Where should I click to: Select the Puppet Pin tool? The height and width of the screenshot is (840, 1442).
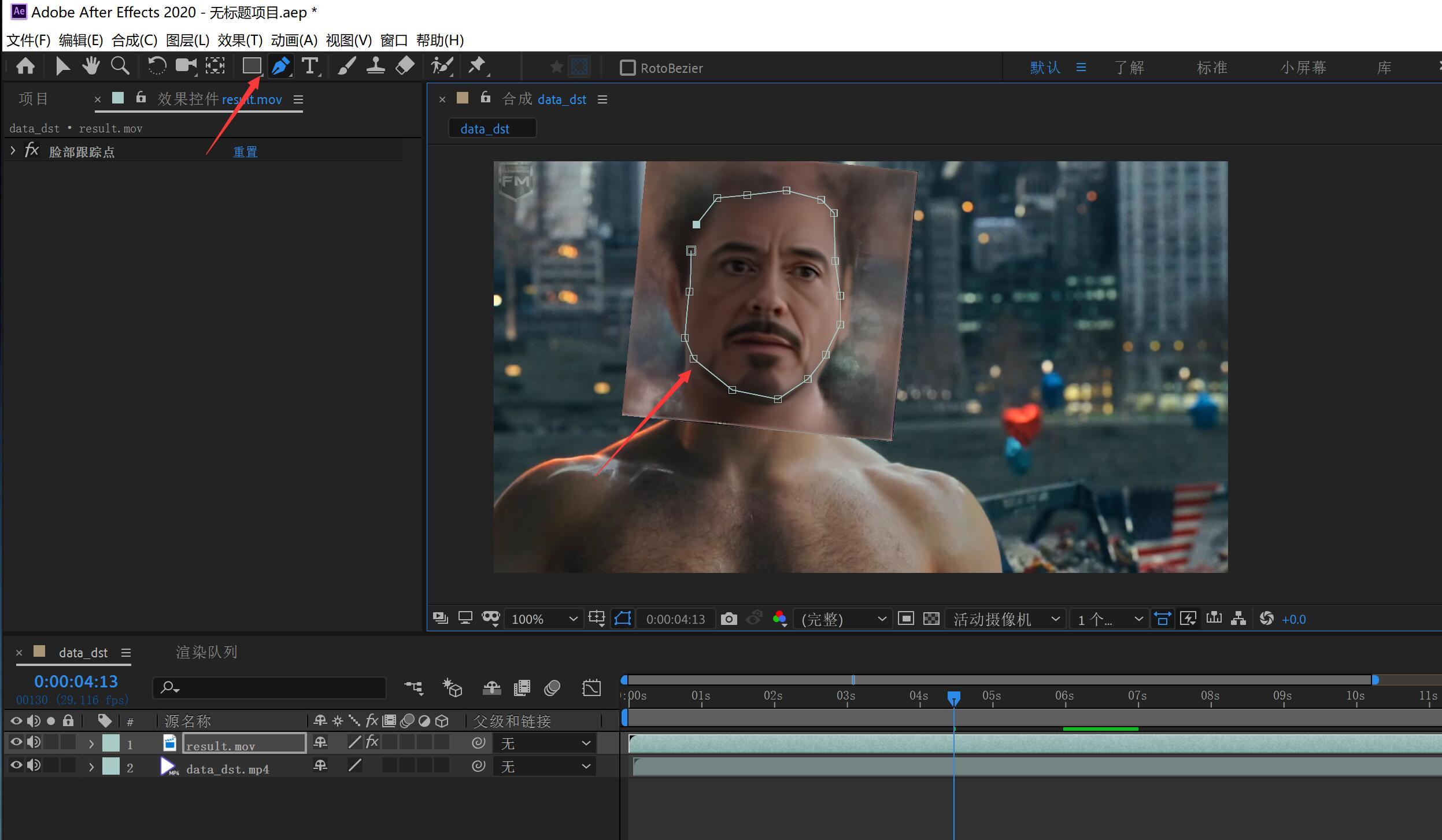(478, 66)
